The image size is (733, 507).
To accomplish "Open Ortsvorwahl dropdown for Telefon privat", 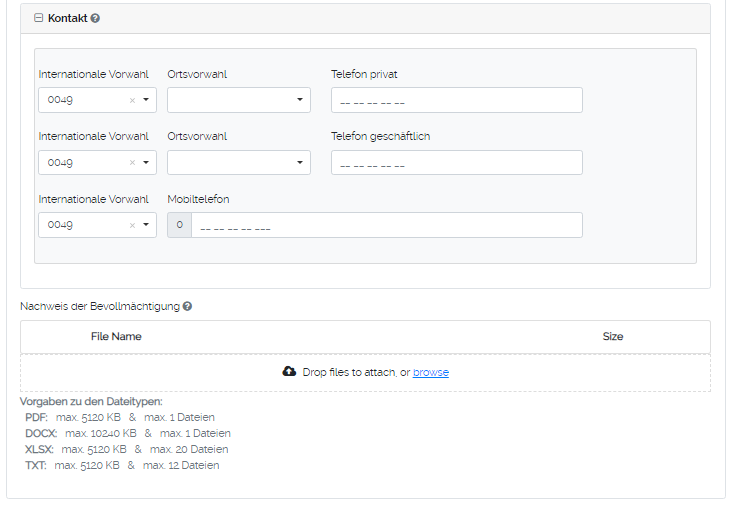I will 239,100.
